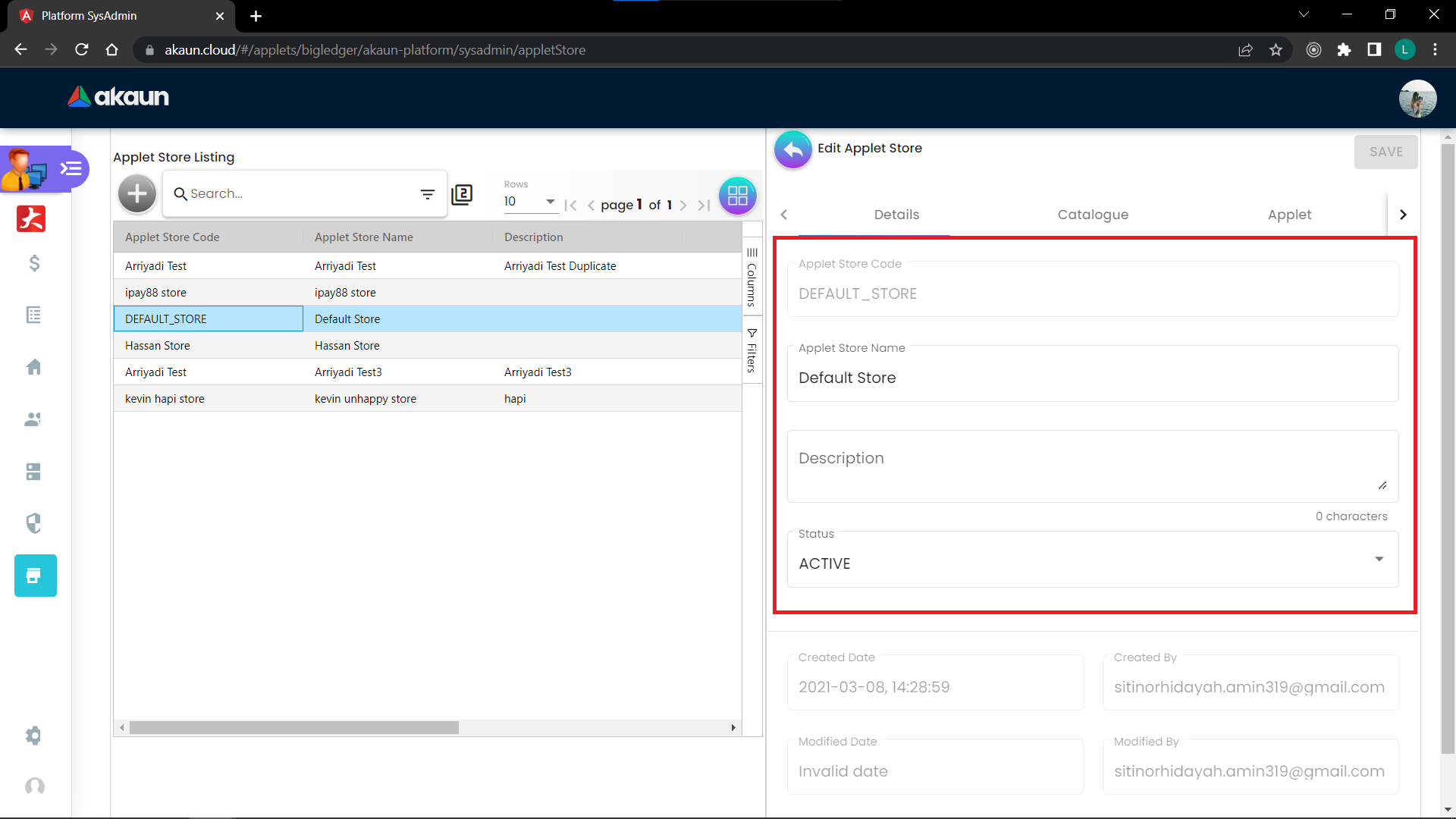Toggle the Columns side panel
The height and width of the screenshot is (819, 1456).
point(752,277)
